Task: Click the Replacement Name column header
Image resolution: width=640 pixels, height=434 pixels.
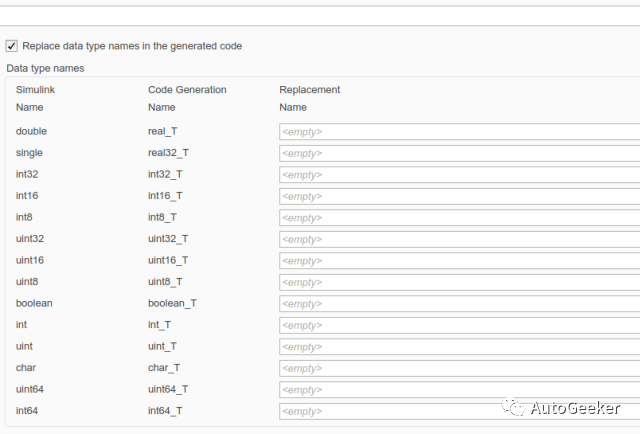Action: pos(309,98)
